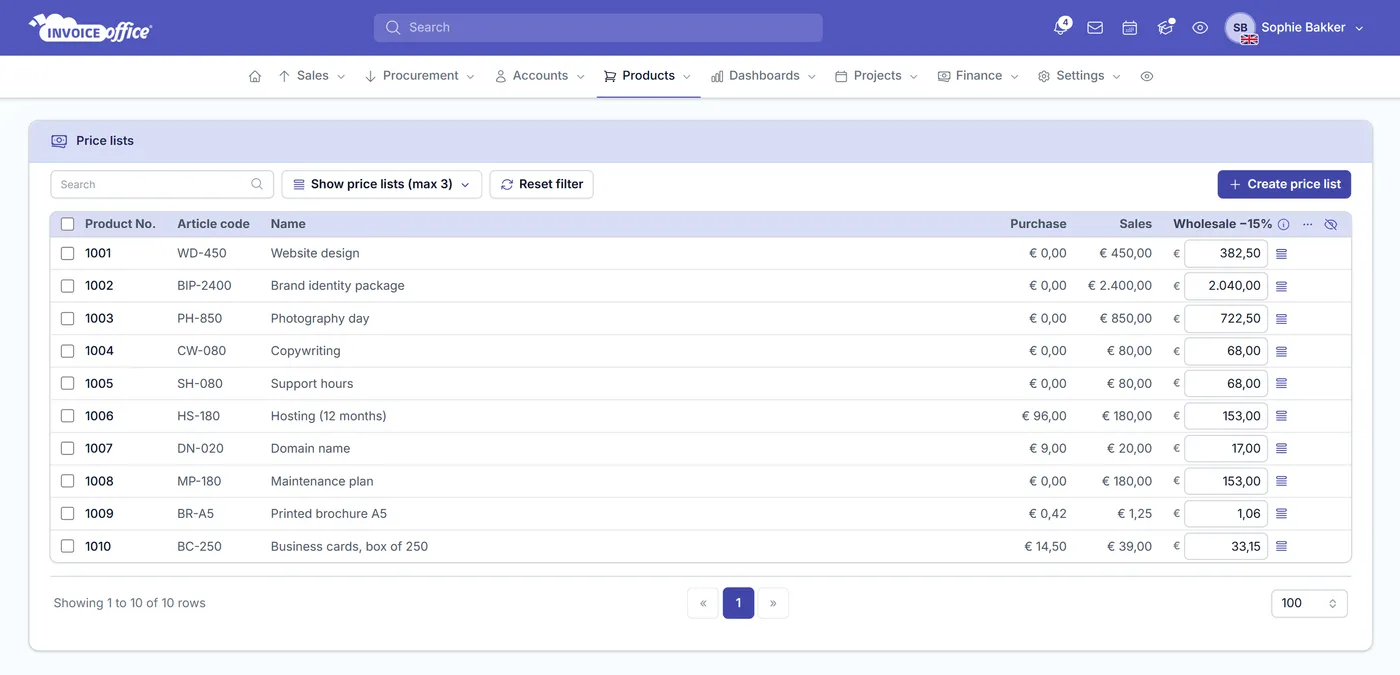Open the rows-per-page selector showing 100
The width and height of the screenshot is (1400, 675).
point(1309,603)
